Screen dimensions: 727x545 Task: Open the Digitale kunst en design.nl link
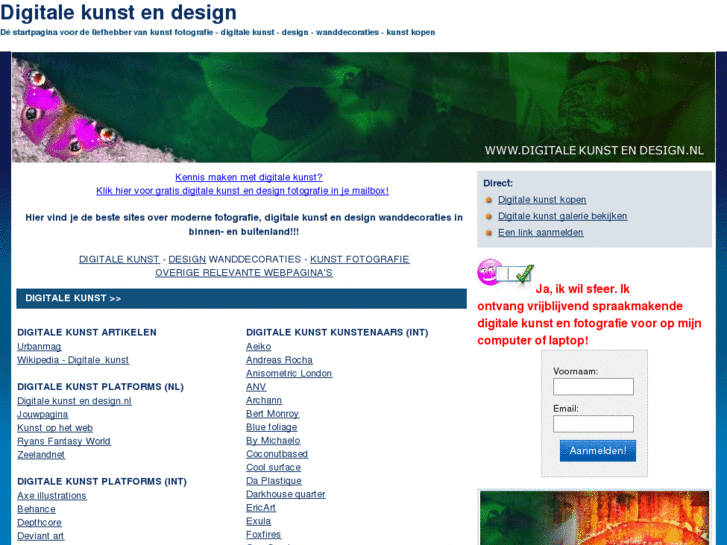pos(74,401)
